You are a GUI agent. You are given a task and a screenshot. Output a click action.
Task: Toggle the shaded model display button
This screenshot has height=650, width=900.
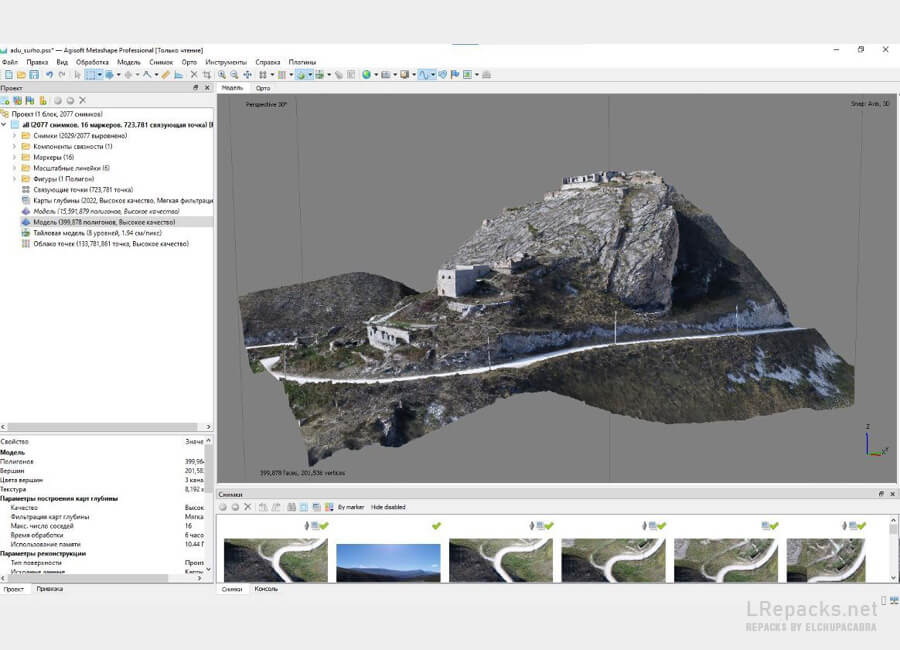point(301,75)
